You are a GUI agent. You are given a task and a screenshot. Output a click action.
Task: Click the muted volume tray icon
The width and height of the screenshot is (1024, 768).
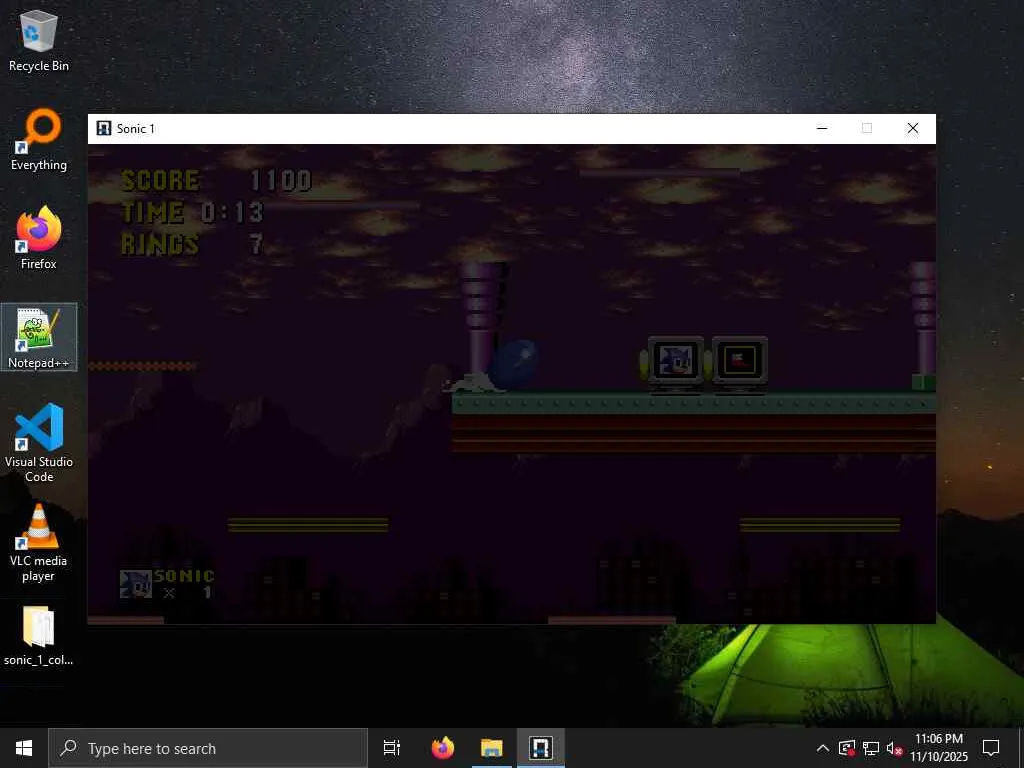(x=894, y=748)
